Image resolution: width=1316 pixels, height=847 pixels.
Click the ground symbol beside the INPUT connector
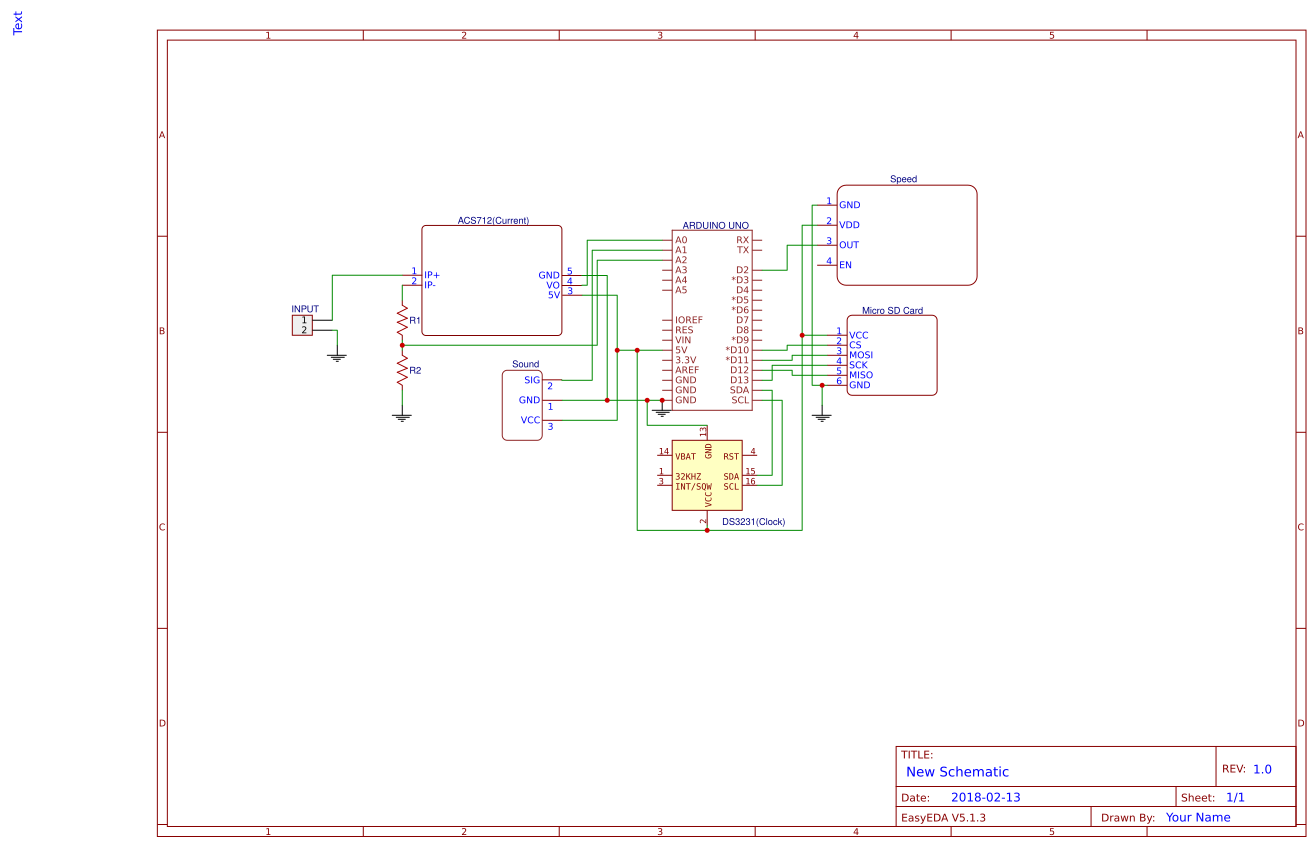[337, 355]
